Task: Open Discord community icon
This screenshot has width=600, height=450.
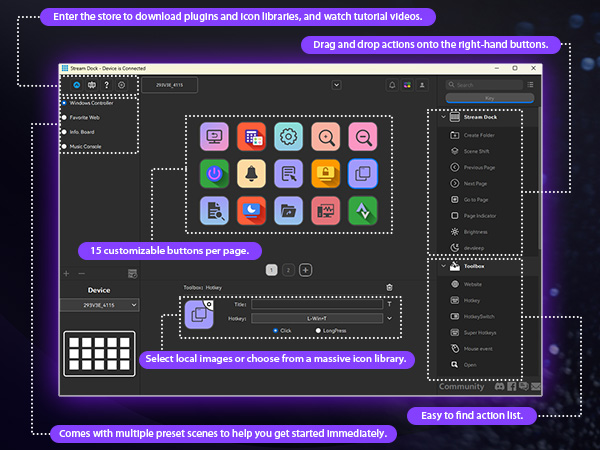Action: (x=499, y=386)
